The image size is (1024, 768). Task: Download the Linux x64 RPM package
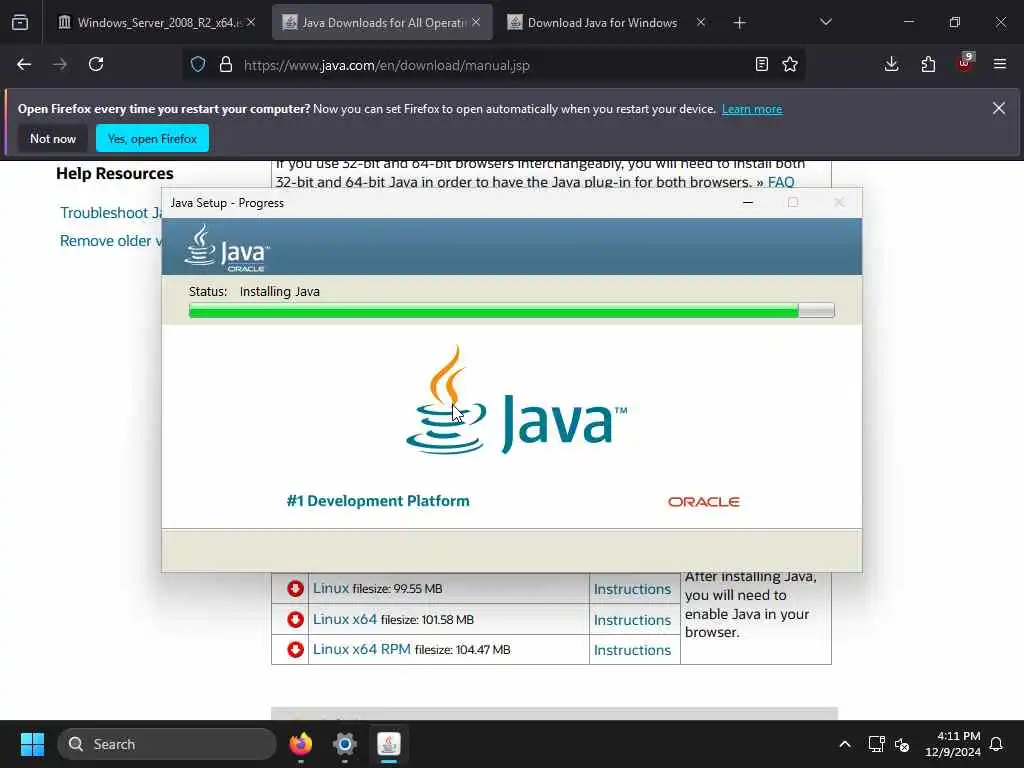pos(362,649)
